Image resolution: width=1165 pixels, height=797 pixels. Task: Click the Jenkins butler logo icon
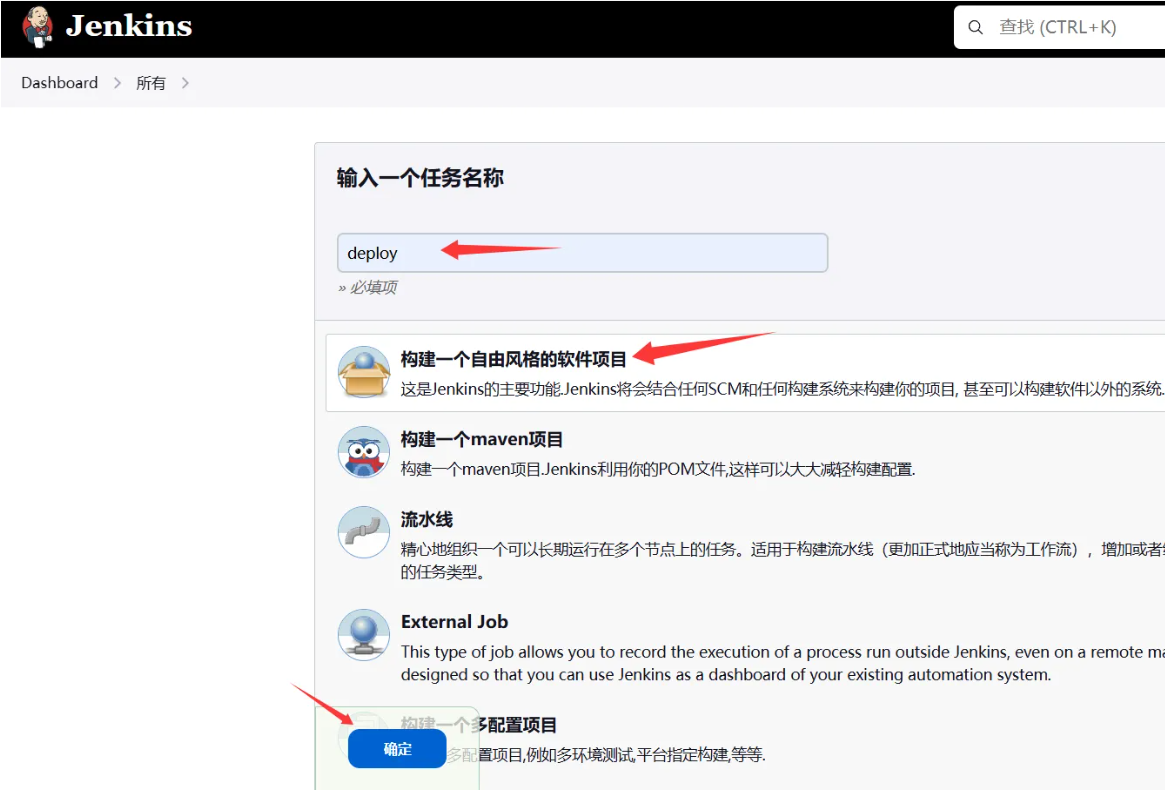(x=37, y=27)
